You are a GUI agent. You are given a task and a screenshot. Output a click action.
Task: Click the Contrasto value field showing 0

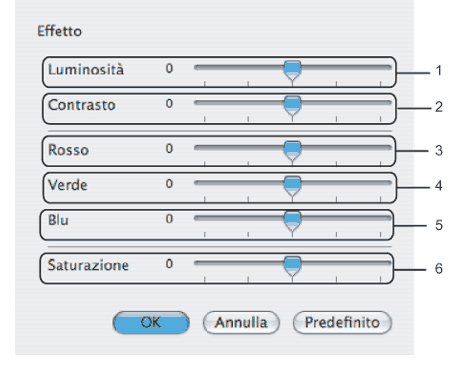click(x=169, y=104)
